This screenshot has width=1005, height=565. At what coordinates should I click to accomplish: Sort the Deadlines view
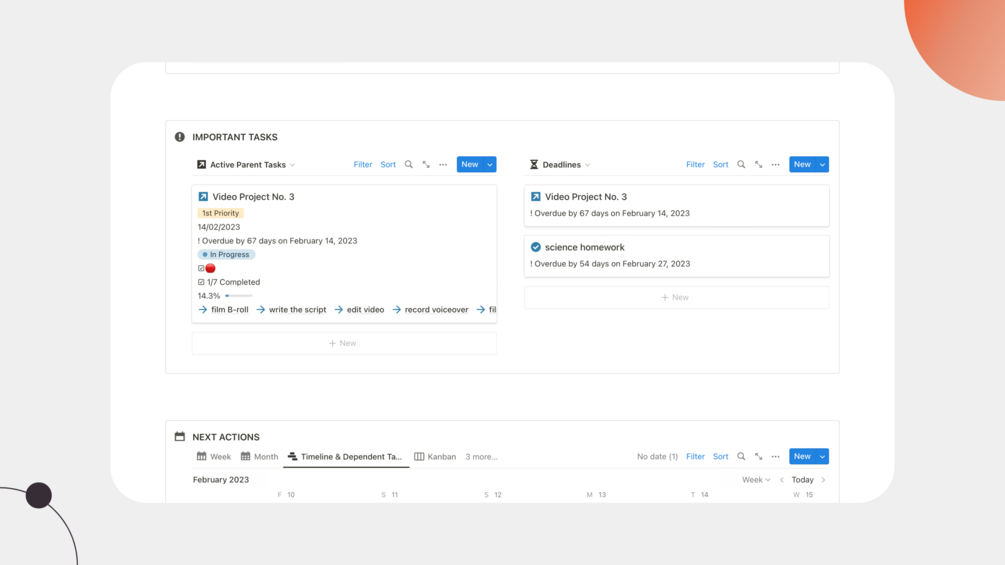point(720,165)
